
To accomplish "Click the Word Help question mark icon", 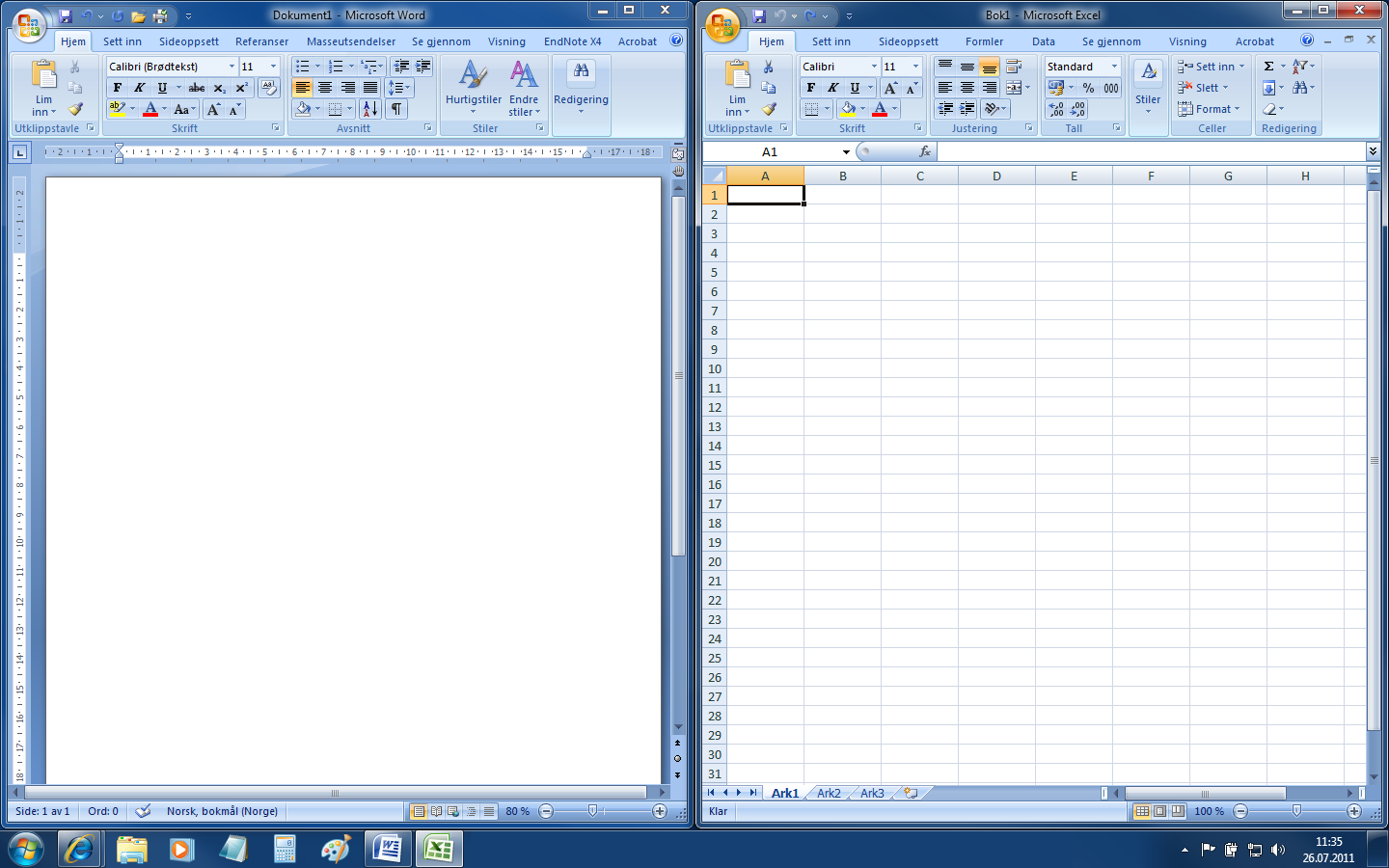I will [676, 41].
